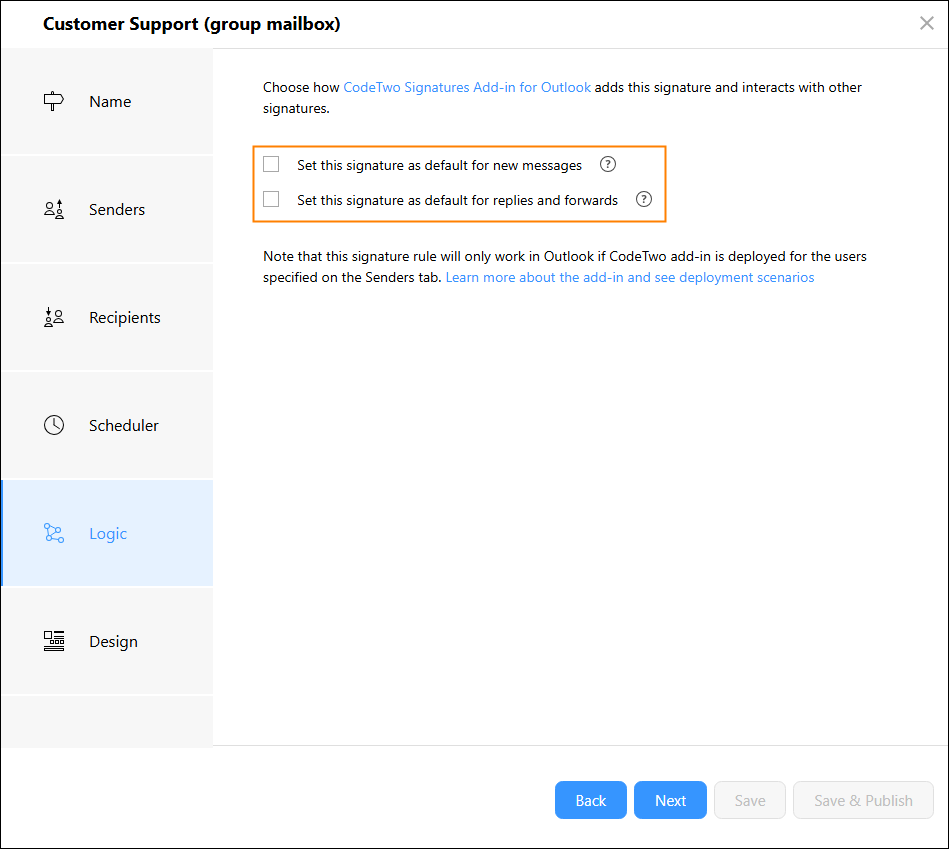This screenshot has width=949, height=849.
Task: Click the Design layout icon
Action: click(54, 641)
